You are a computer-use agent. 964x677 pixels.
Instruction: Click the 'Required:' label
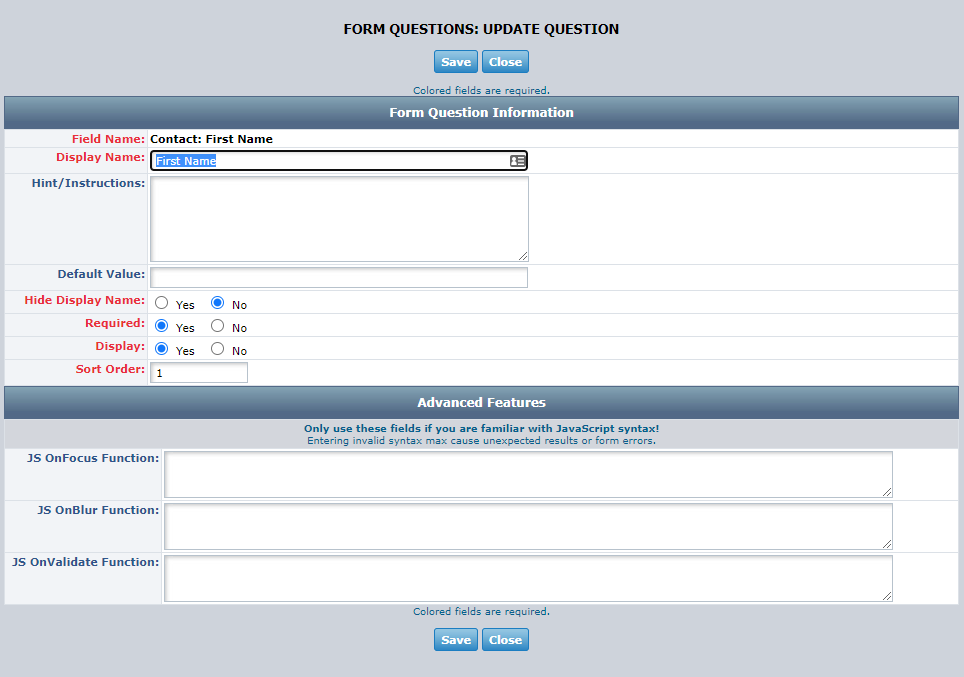click(115, 323)
